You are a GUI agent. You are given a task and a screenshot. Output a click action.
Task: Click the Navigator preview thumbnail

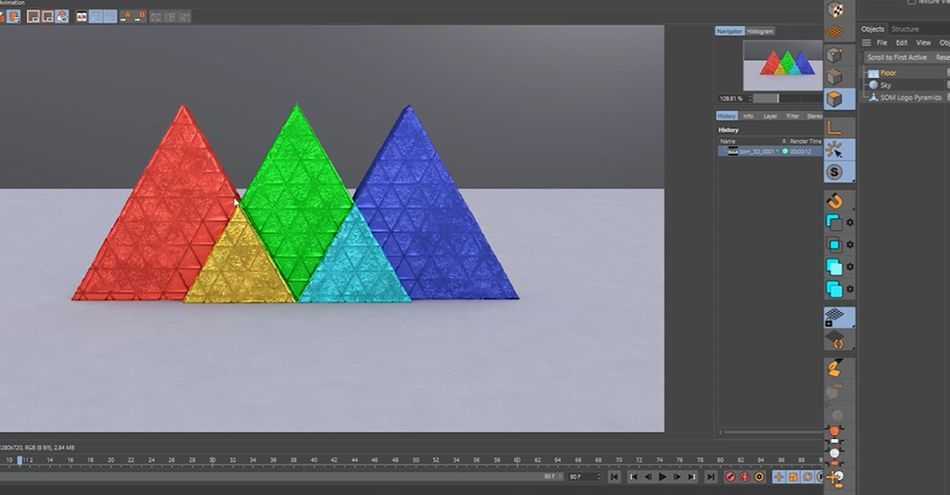tap(783, 65)
